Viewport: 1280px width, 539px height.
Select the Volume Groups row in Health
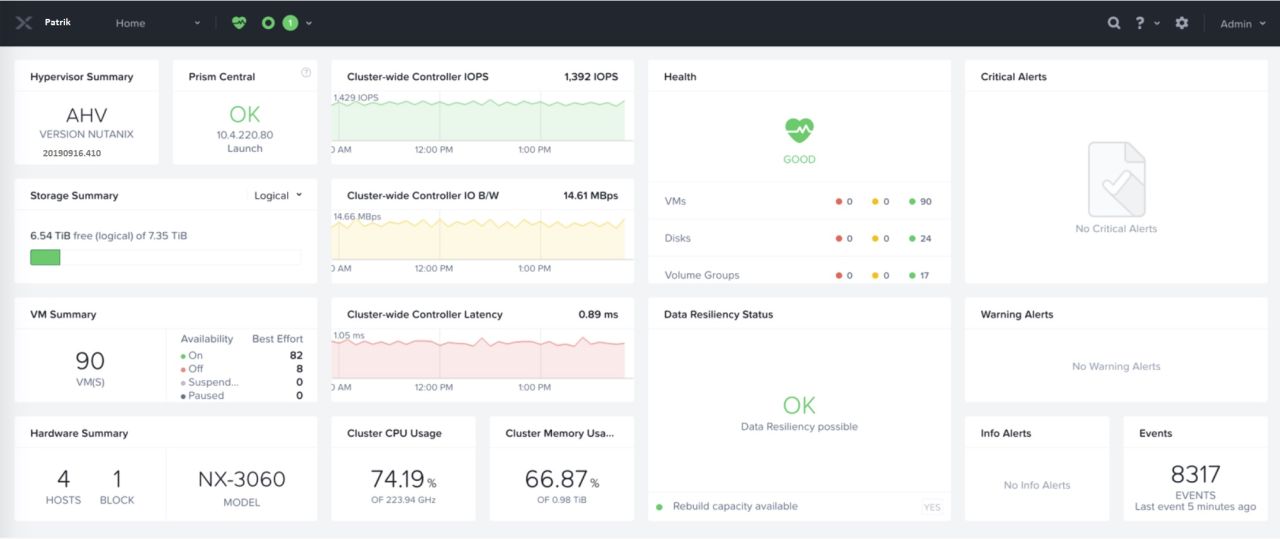click(x=799, y=275)
